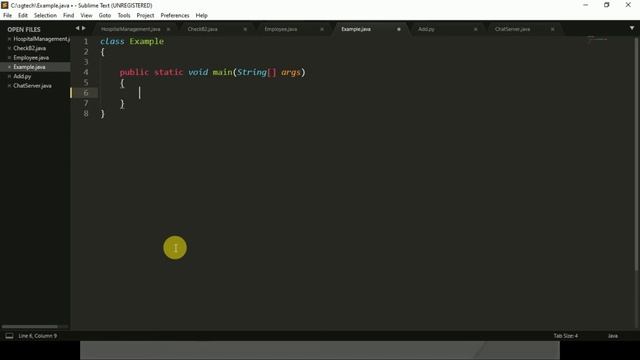The height and width of the screenshot is (360, 640).
Task: Open the Find menu
Action: click(68, 16)
